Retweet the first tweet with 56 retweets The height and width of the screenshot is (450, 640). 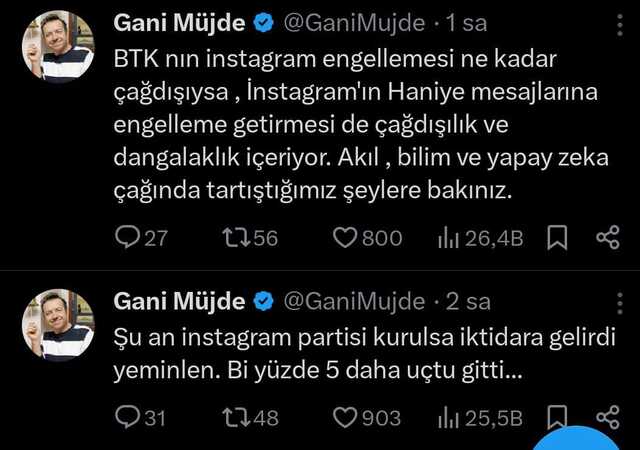[x=235, y=237]
